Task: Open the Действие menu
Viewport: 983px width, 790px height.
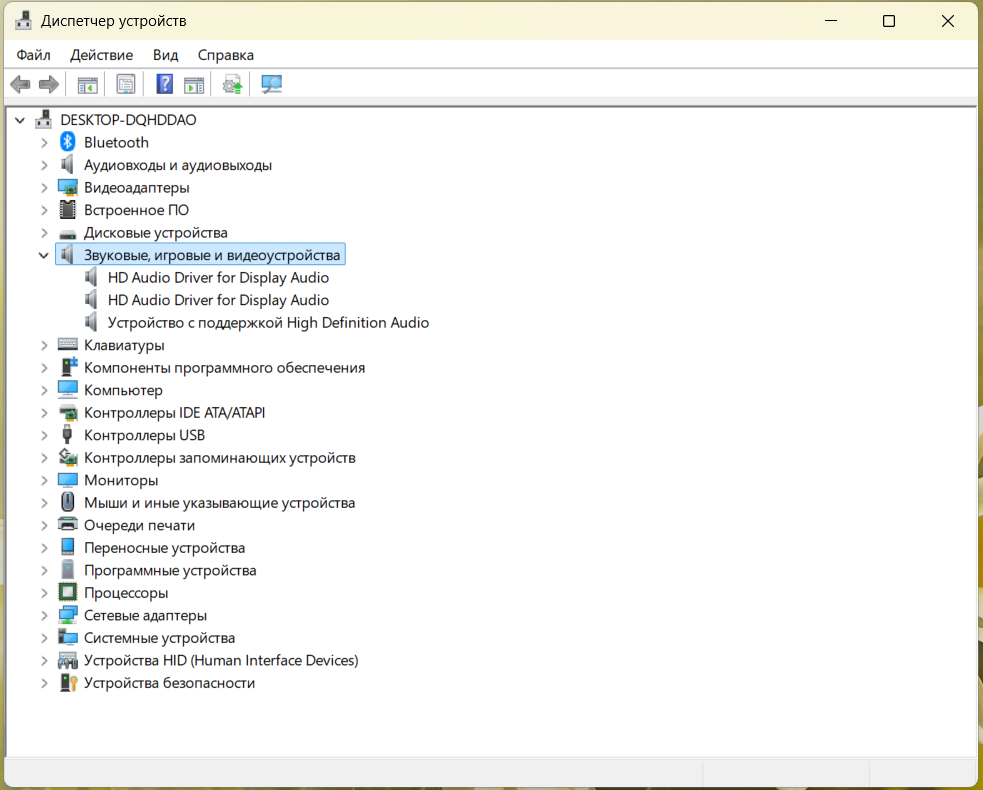Action: click(x=102, y=55)
